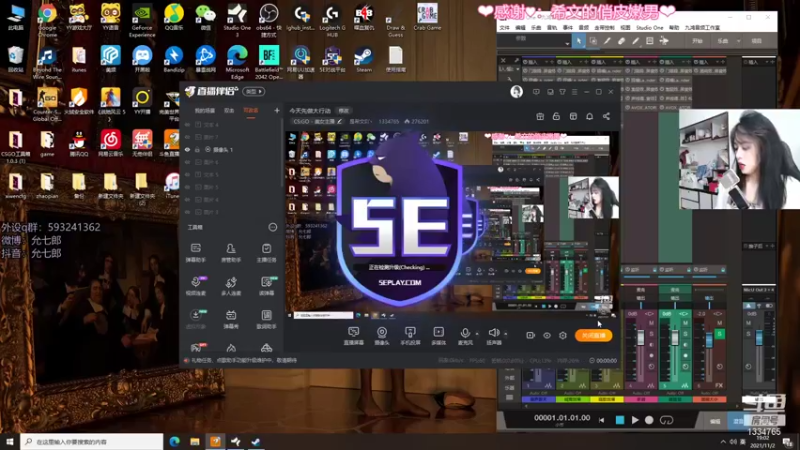Screen dimensions: 800x450
Task: Toggle the lit green Solo on channel 6
Action: point(719,334)
